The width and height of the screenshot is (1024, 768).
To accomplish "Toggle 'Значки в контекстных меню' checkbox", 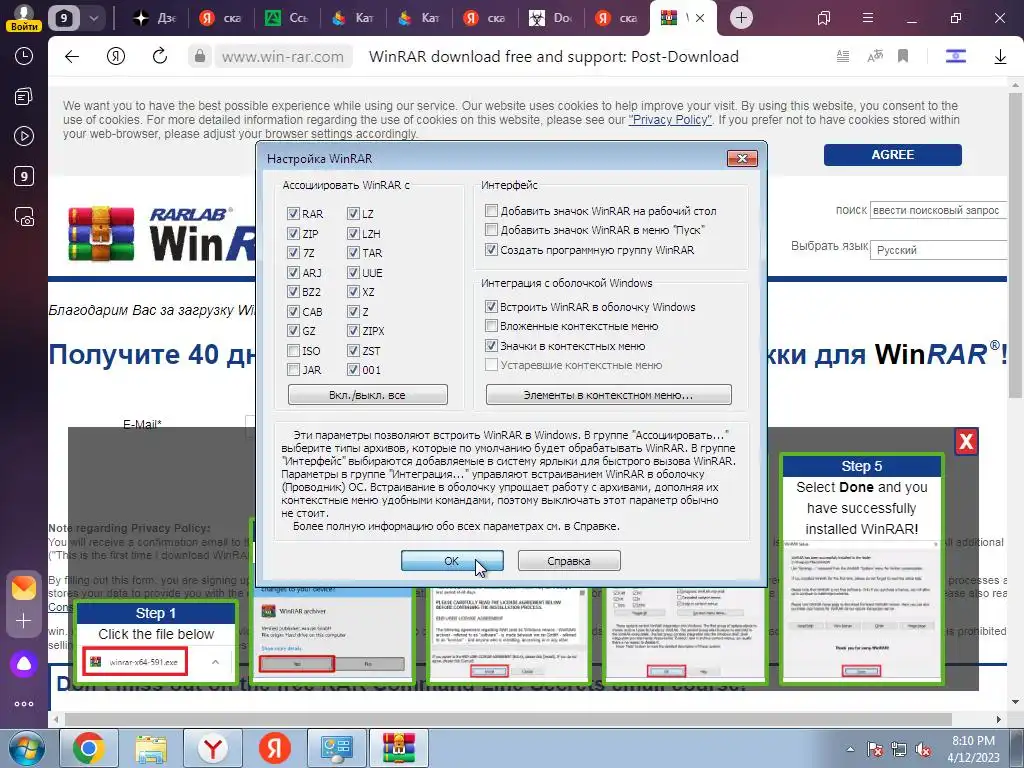I will pos(491,345).
